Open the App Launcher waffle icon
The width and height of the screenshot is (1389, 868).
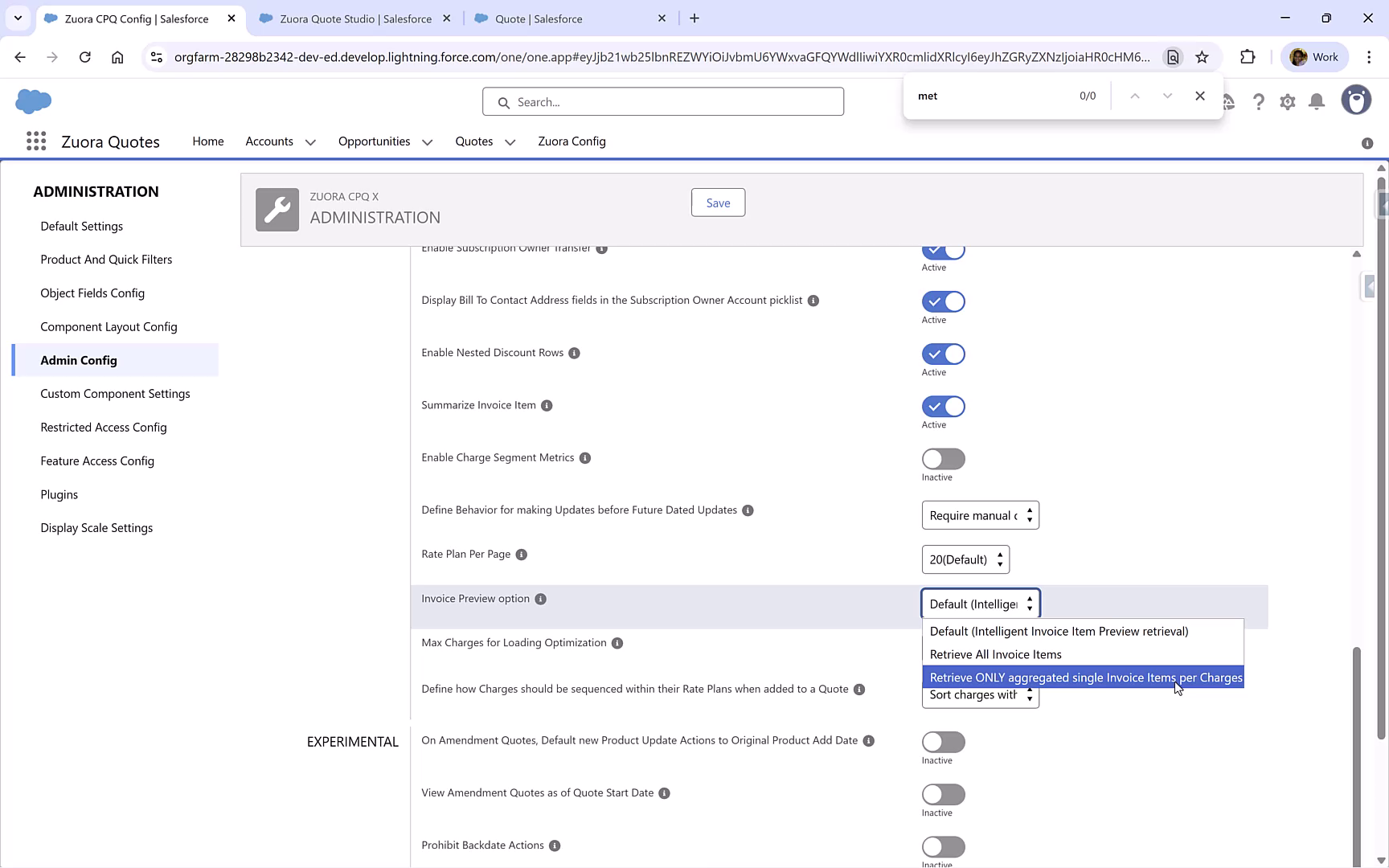36,141
